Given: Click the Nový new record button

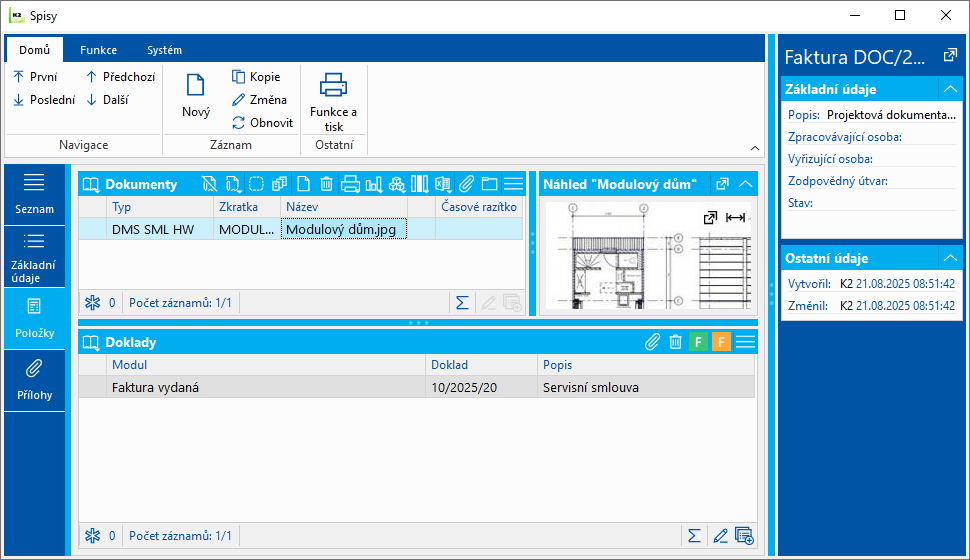Looking at the screenshot, I should (195, 95).
